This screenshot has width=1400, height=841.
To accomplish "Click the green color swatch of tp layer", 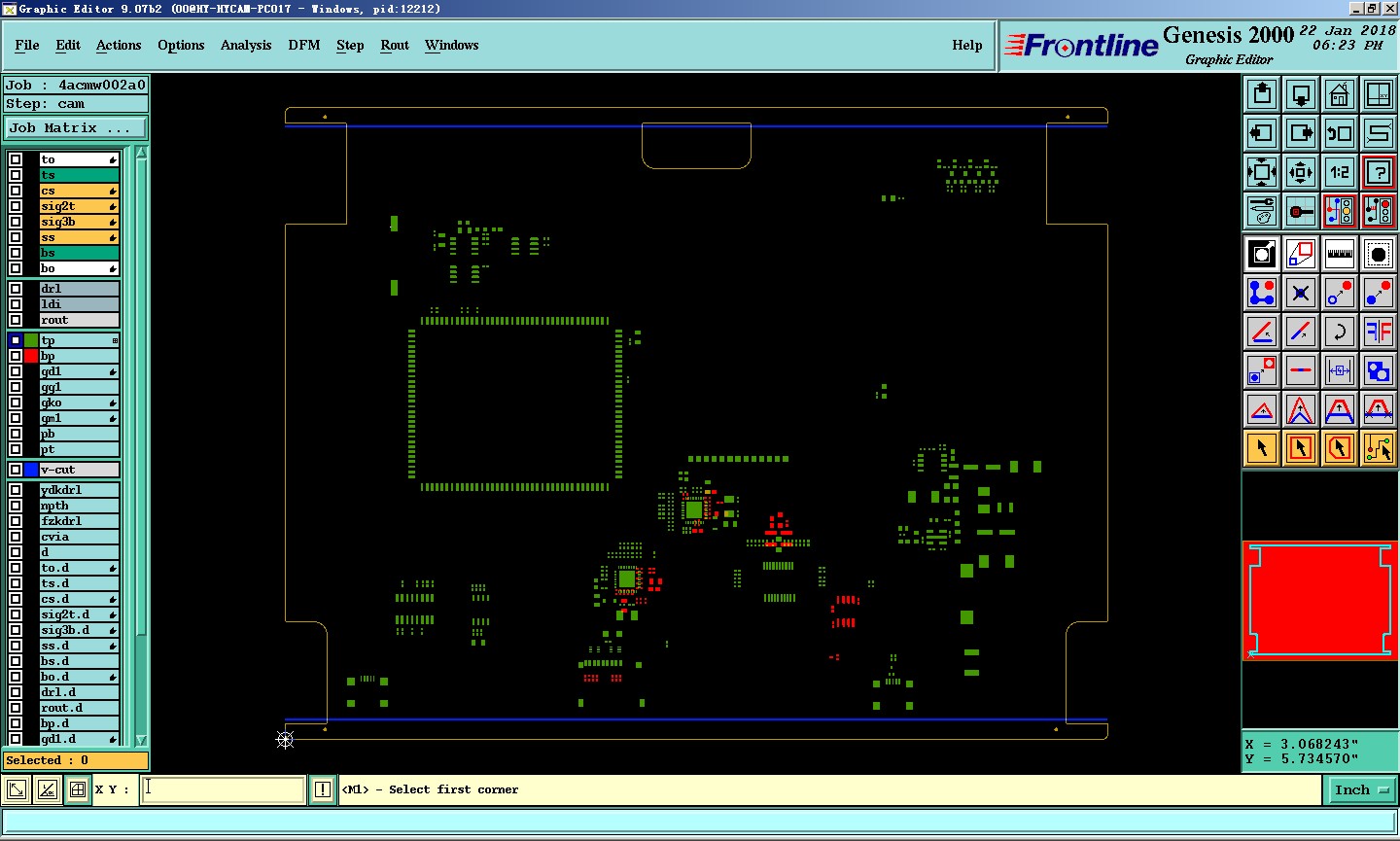I will (31, 340).
